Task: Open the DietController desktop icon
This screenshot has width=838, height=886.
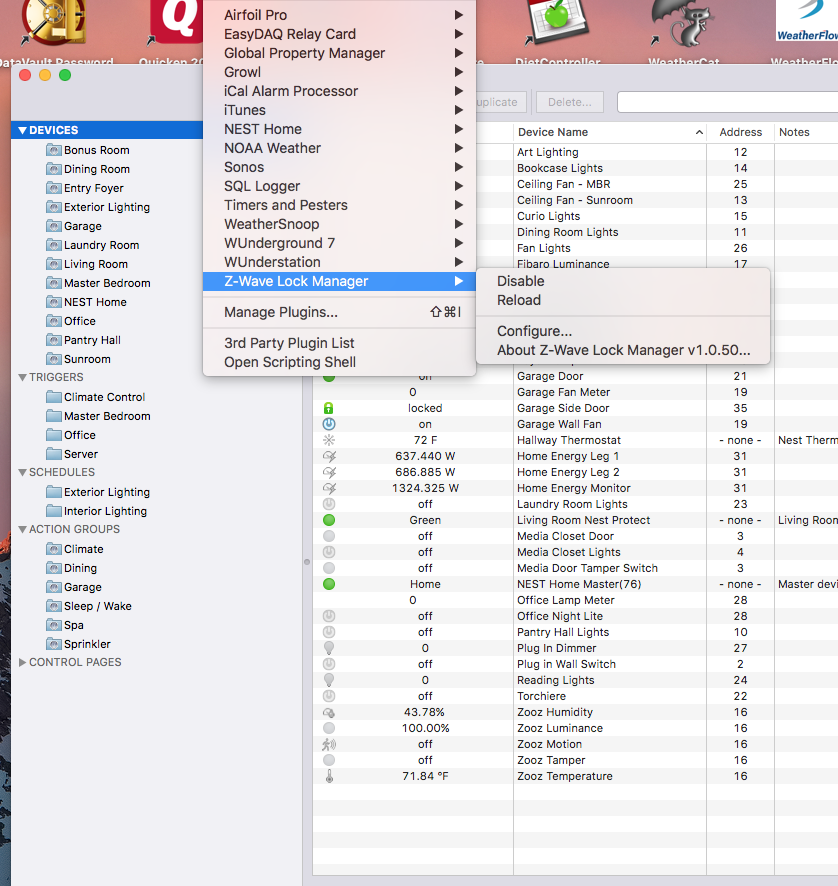Action: tap(557, 23)
